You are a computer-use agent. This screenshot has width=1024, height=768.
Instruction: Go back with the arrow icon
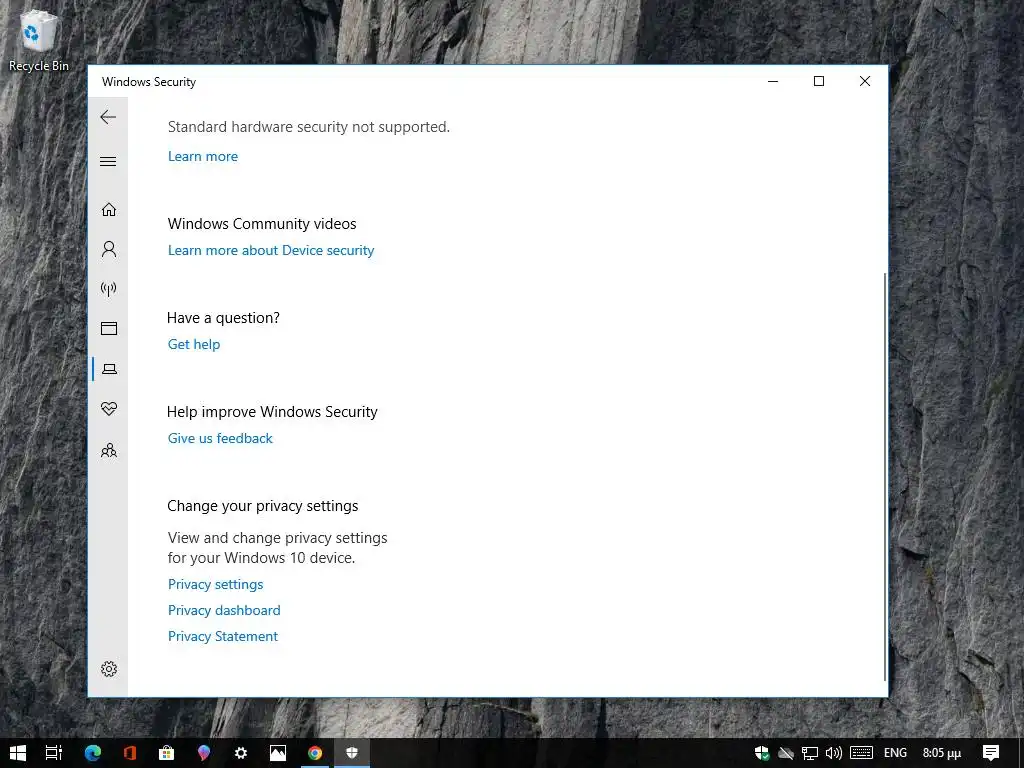[x=108, y=118]
